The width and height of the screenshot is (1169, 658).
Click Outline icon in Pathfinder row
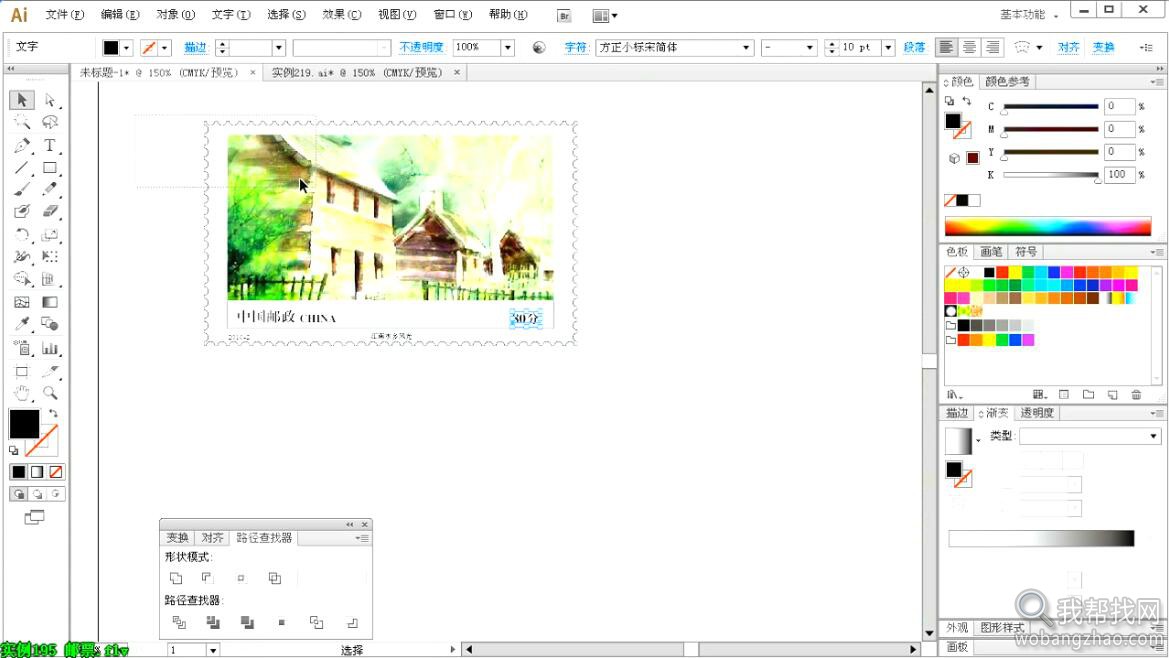pyautogui.click(x=316, y=622)
